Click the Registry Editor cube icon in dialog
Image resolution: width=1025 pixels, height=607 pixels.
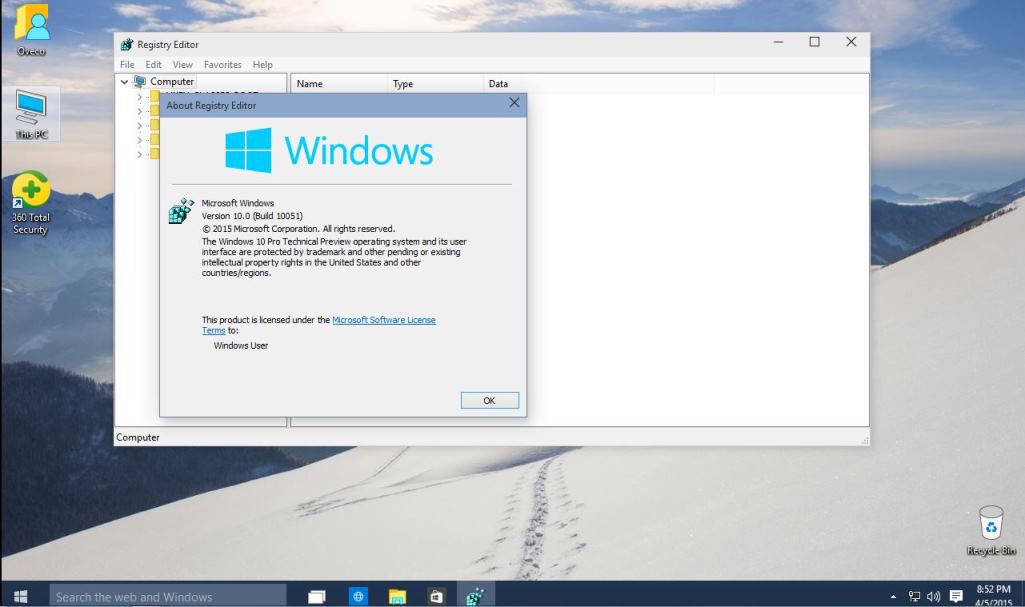(181, 211)
